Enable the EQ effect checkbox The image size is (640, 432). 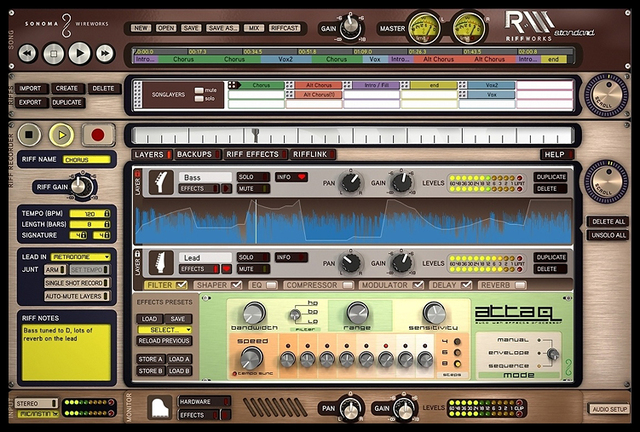[x=271, y=285]
